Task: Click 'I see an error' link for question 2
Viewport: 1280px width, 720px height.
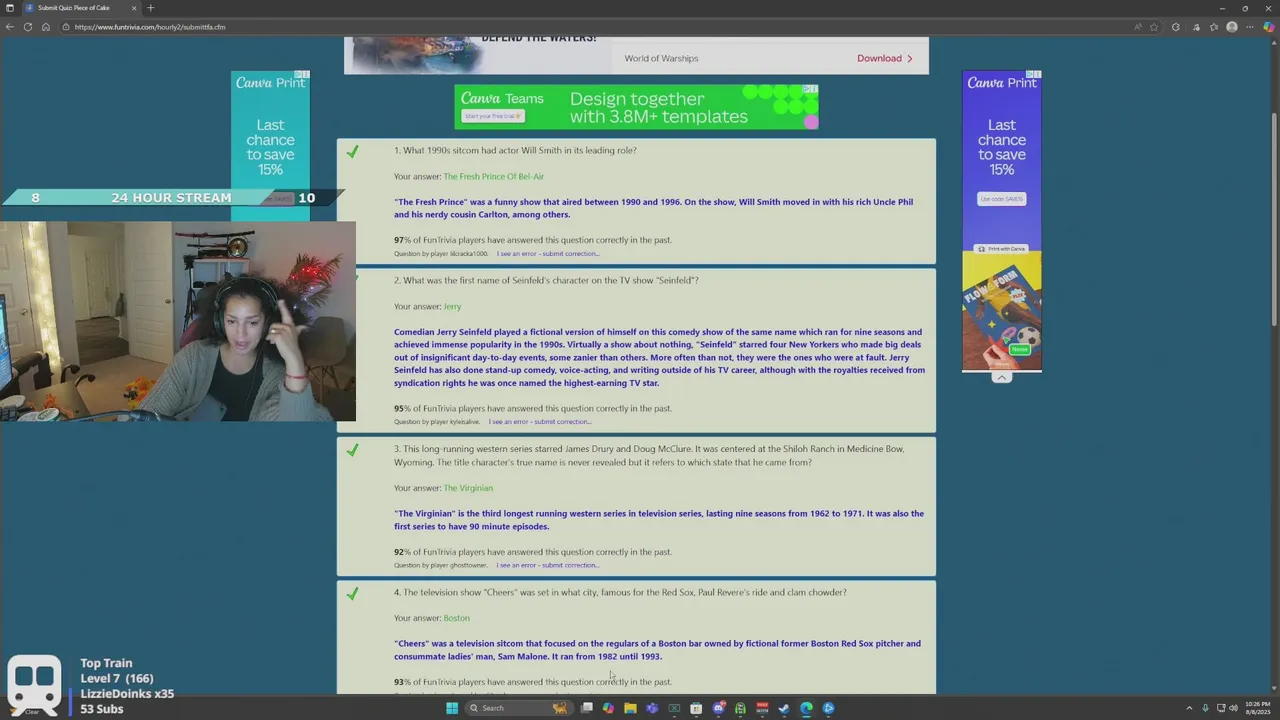Action: [x=540, y=422]
